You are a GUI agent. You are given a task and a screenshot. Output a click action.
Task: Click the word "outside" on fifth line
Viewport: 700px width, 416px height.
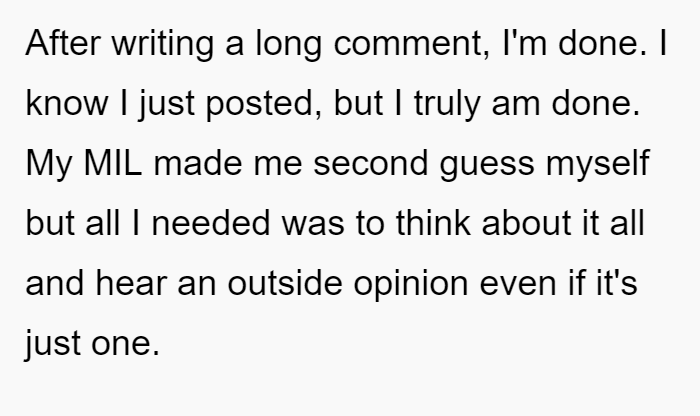coord(285,283)
